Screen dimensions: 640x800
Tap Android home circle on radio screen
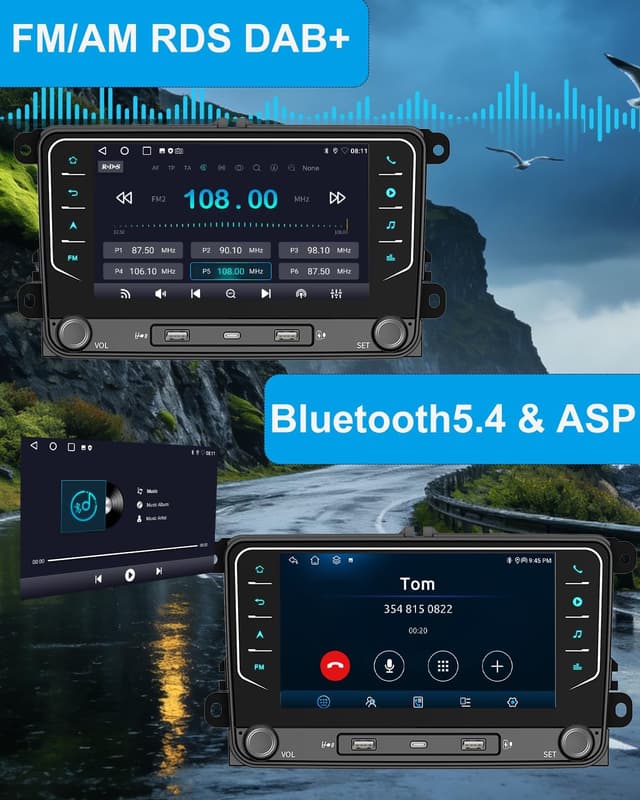(x=125, y=151)
